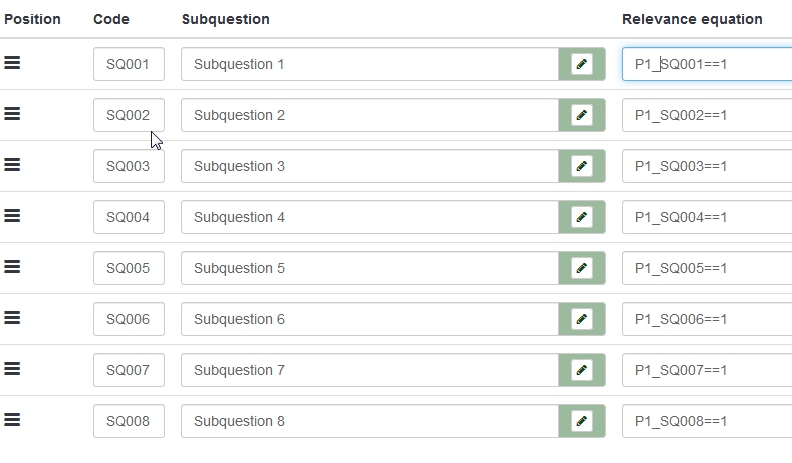Focus the P1_SQ005==1 relevance field

[706, 268]
